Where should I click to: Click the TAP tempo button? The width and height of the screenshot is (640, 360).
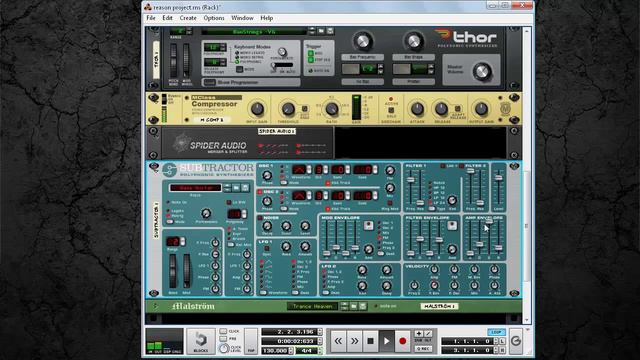(x=251, y=341)
